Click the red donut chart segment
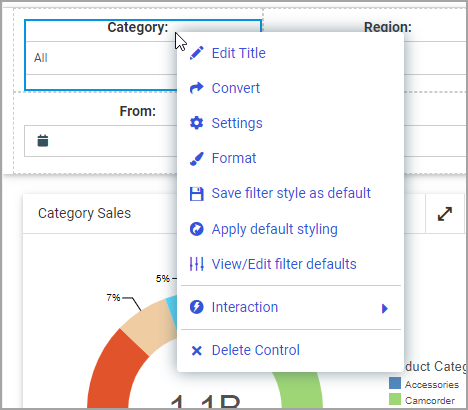The height and width of the screenshot is (410, 468). coord(113,370)
